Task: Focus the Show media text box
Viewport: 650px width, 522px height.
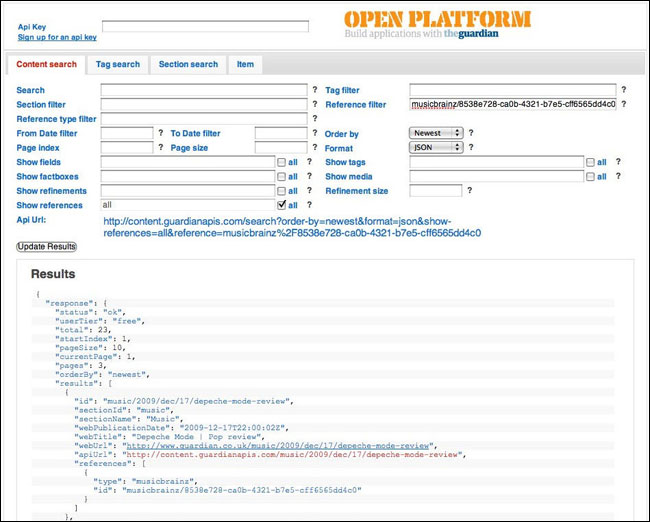Action: pos(497,176)
